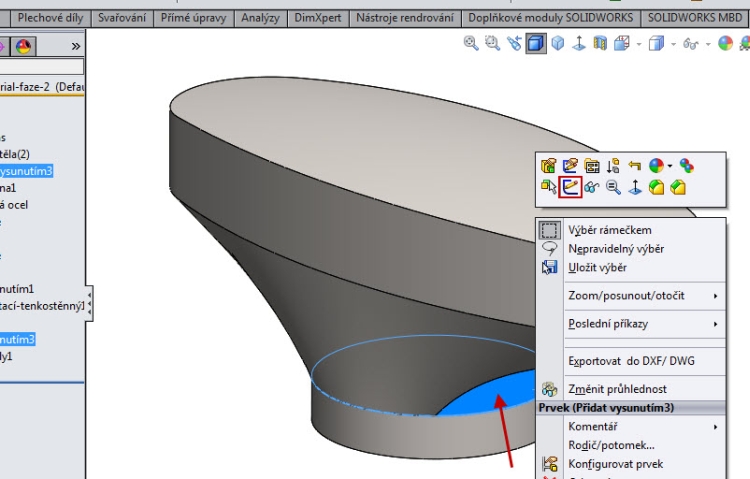
Task: Switch to Svařování tab
Action: 122,18
